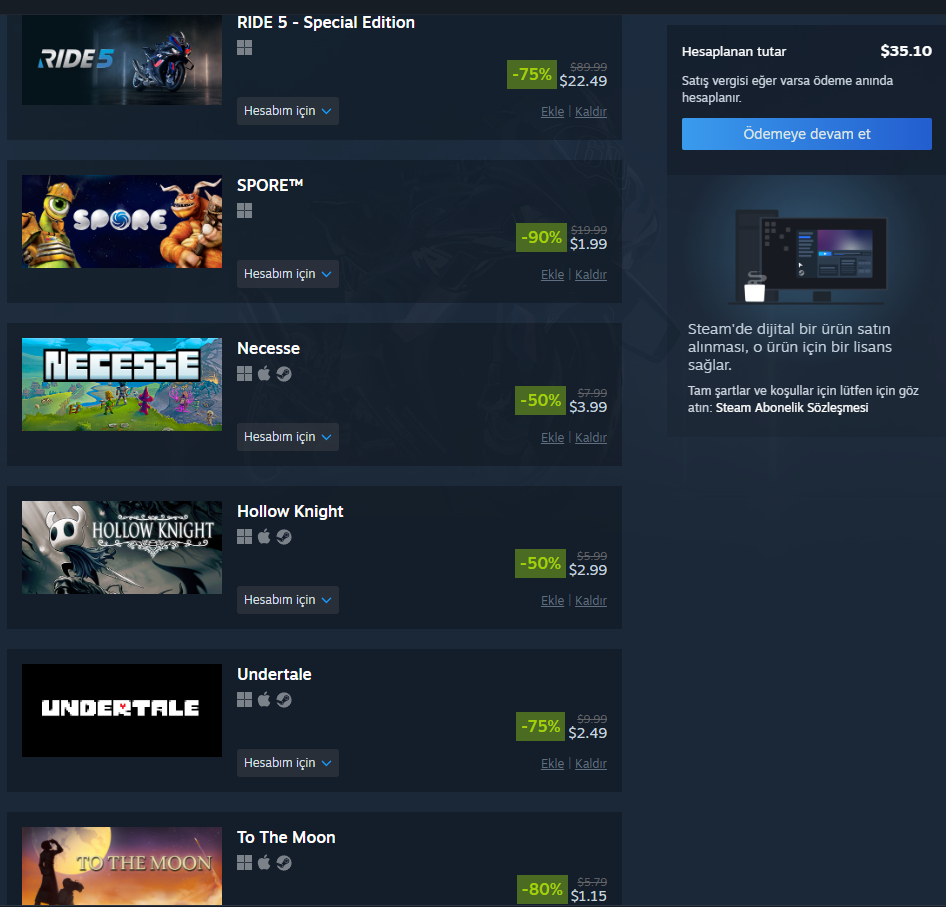Screen dimensions: 946x907
Task: Click the Steam icon under To The Moon
Action: (x=284, y=863)
